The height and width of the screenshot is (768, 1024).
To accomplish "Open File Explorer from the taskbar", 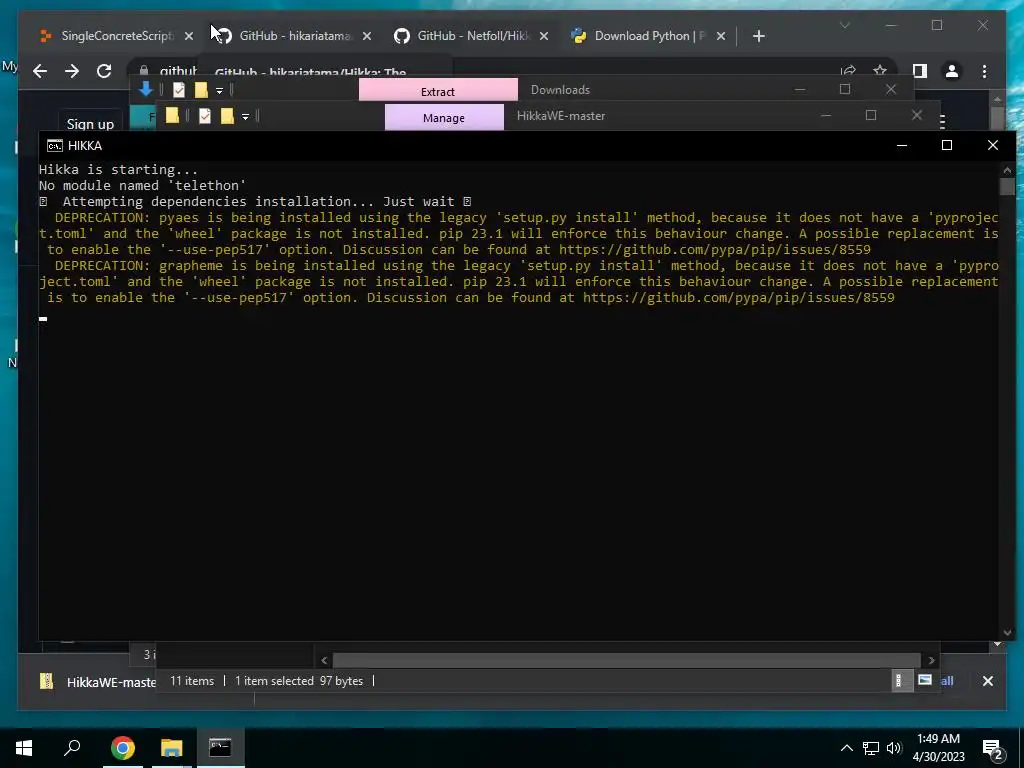I will pyautogui.click(x=171, y=748).
